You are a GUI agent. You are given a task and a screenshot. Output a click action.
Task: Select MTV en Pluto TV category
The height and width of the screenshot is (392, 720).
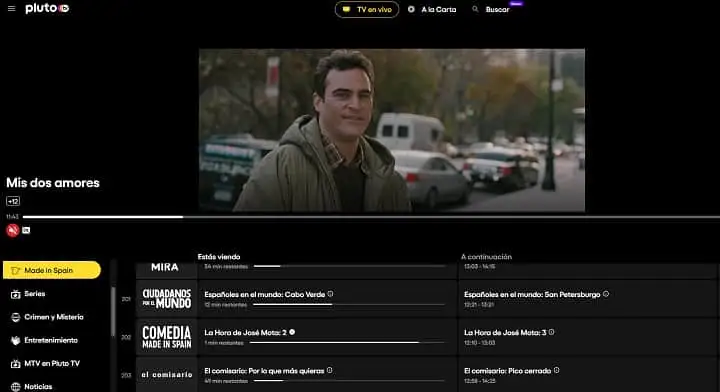click(x=52, y=364)
